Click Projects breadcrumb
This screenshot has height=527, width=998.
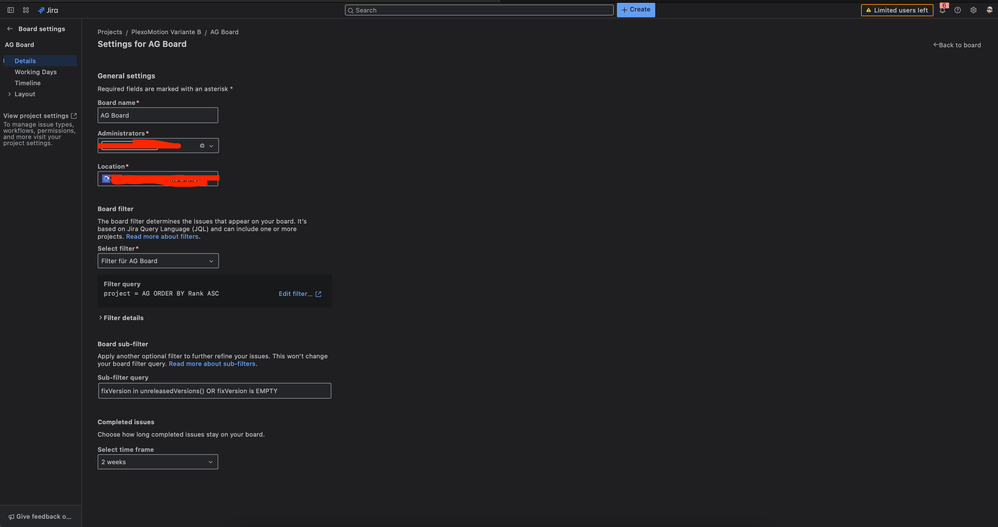[109, 32]
